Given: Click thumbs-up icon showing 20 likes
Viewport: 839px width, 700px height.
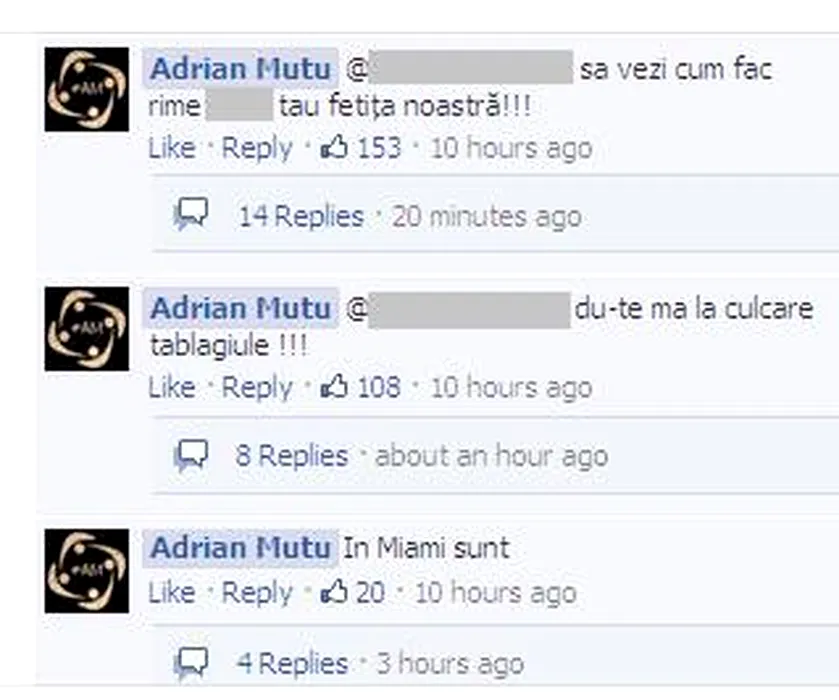Looking at the screenshot, I should coord(334,592).
